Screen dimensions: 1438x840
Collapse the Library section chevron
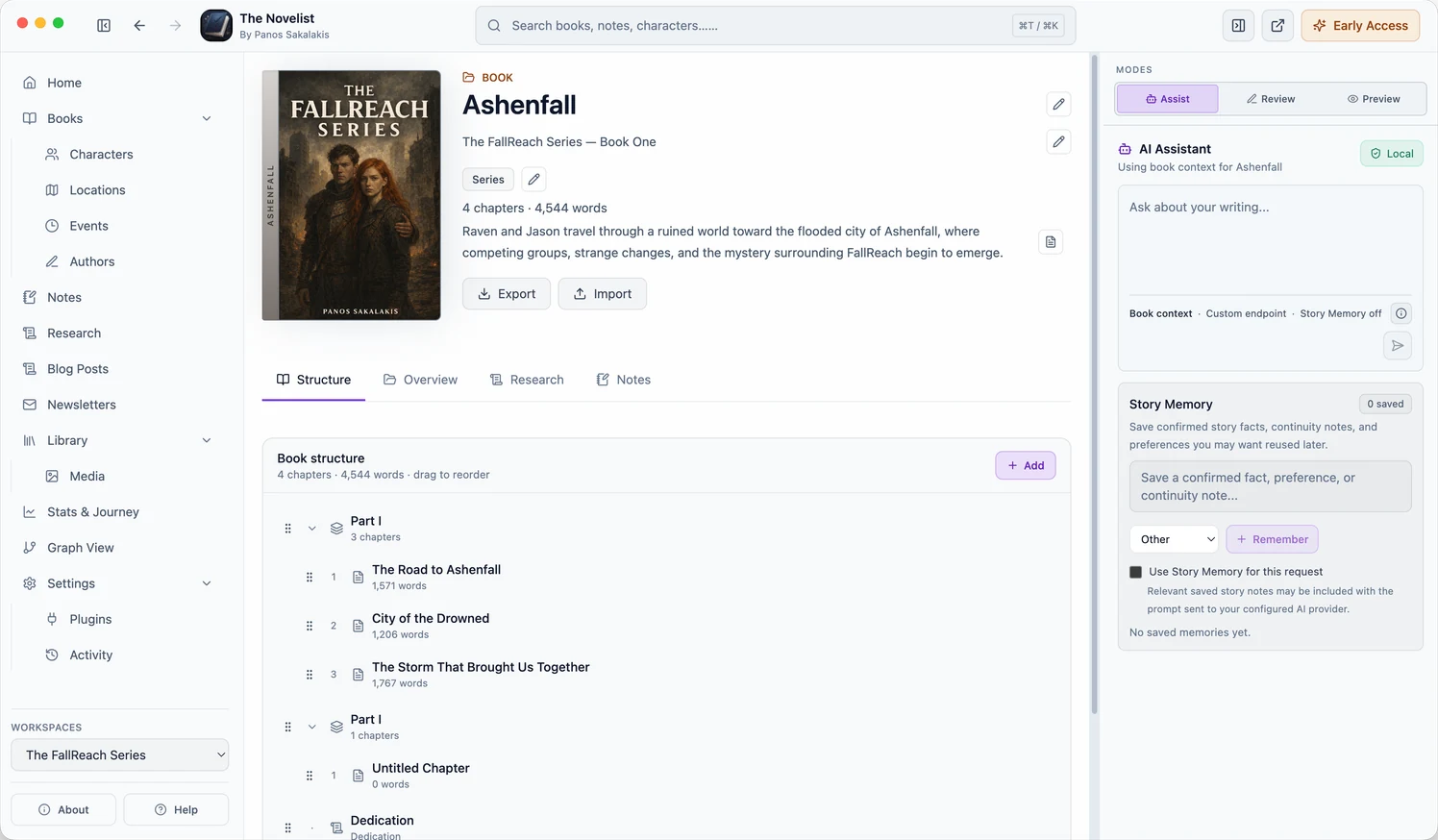207,441
